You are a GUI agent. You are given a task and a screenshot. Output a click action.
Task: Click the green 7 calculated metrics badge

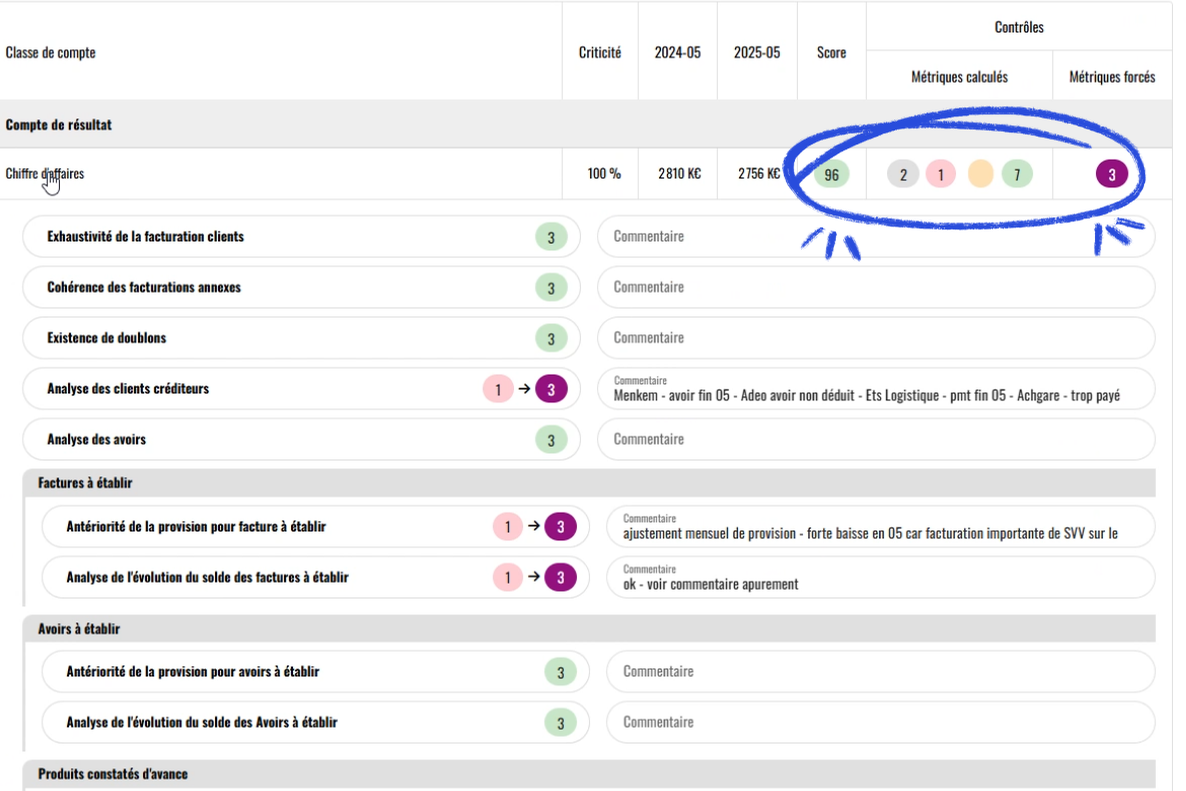click(x=1018, y=173)
